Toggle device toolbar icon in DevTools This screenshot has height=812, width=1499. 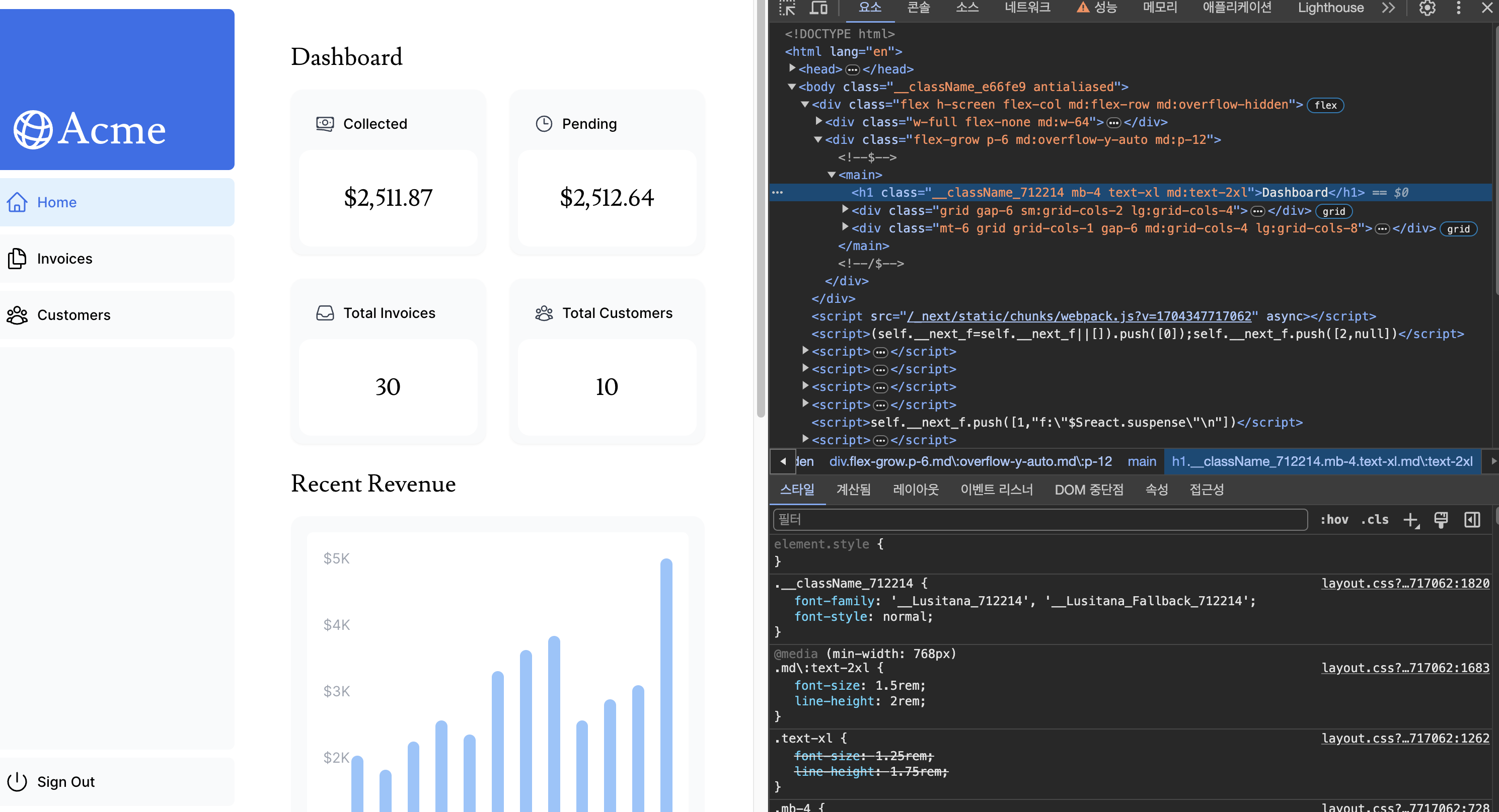point(818,8)
